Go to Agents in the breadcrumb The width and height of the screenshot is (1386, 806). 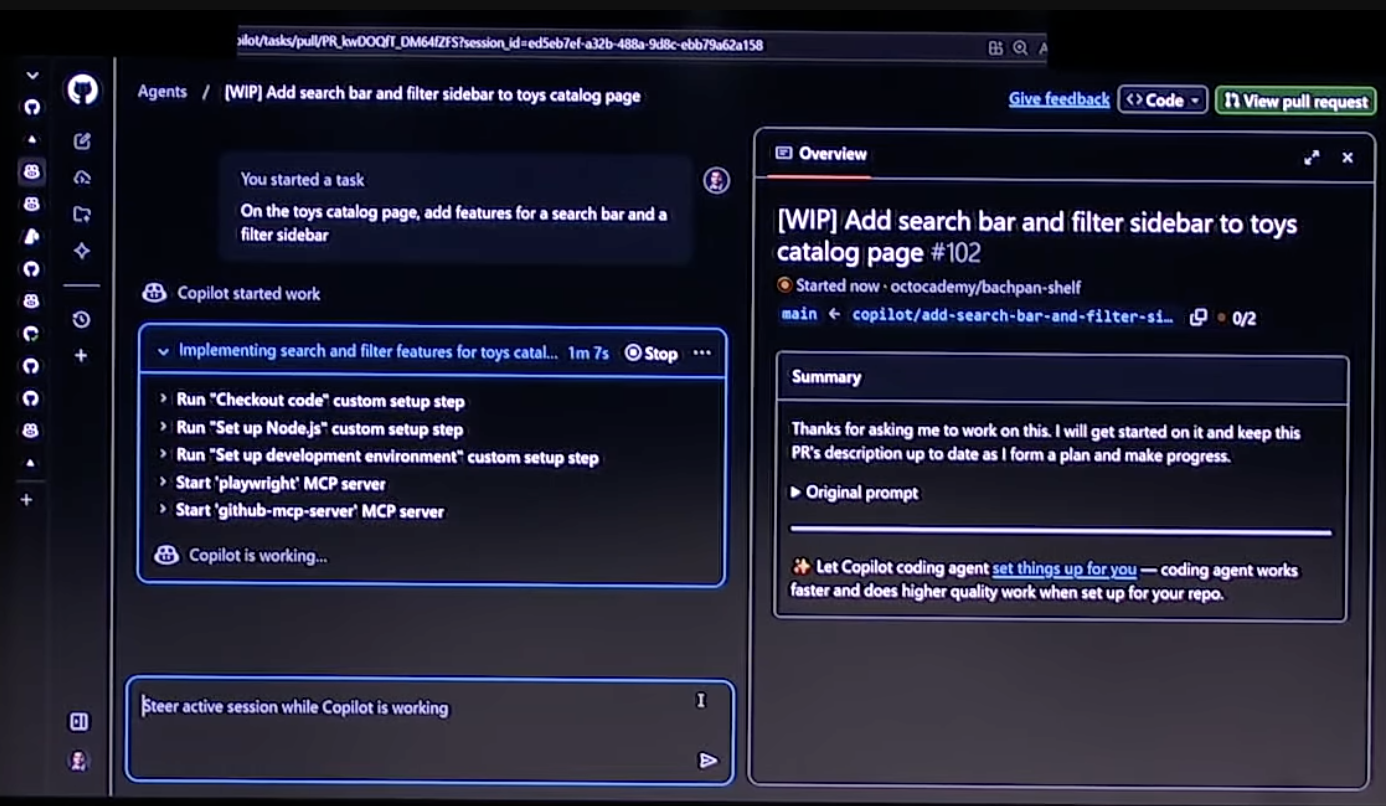tap(162, 92)
